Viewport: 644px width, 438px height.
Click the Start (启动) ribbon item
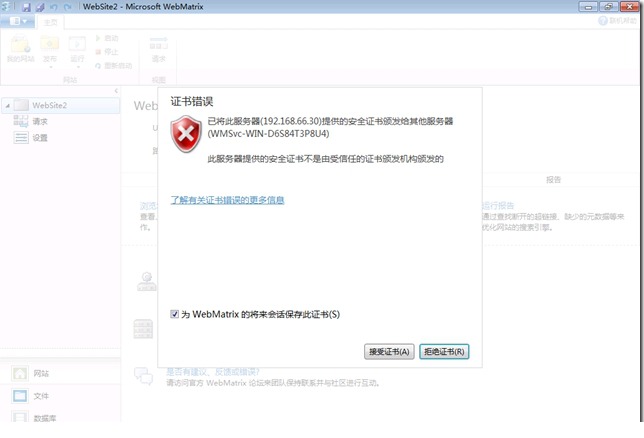(107, 38)
